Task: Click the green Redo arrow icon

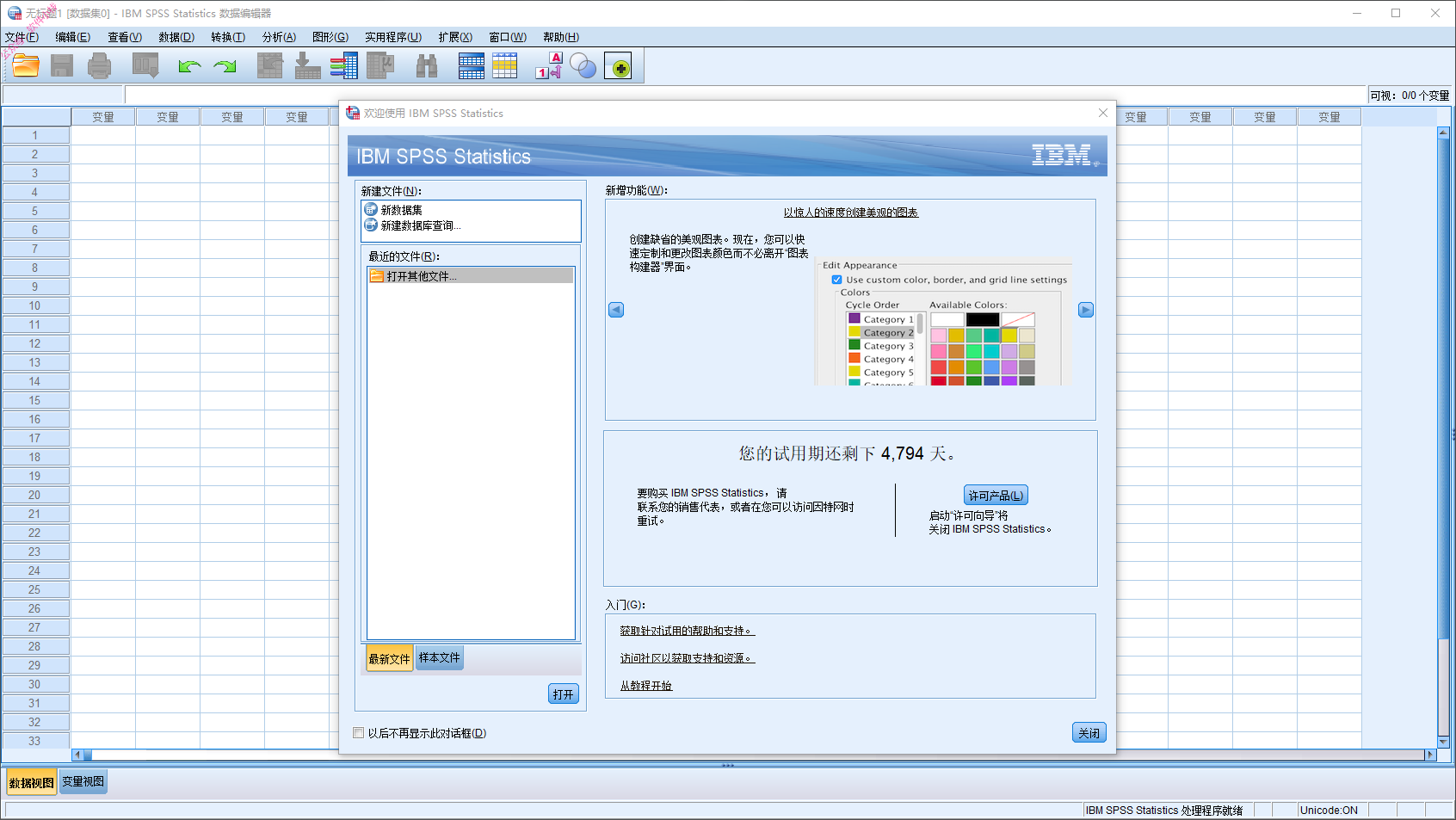Action: [225, 66]
